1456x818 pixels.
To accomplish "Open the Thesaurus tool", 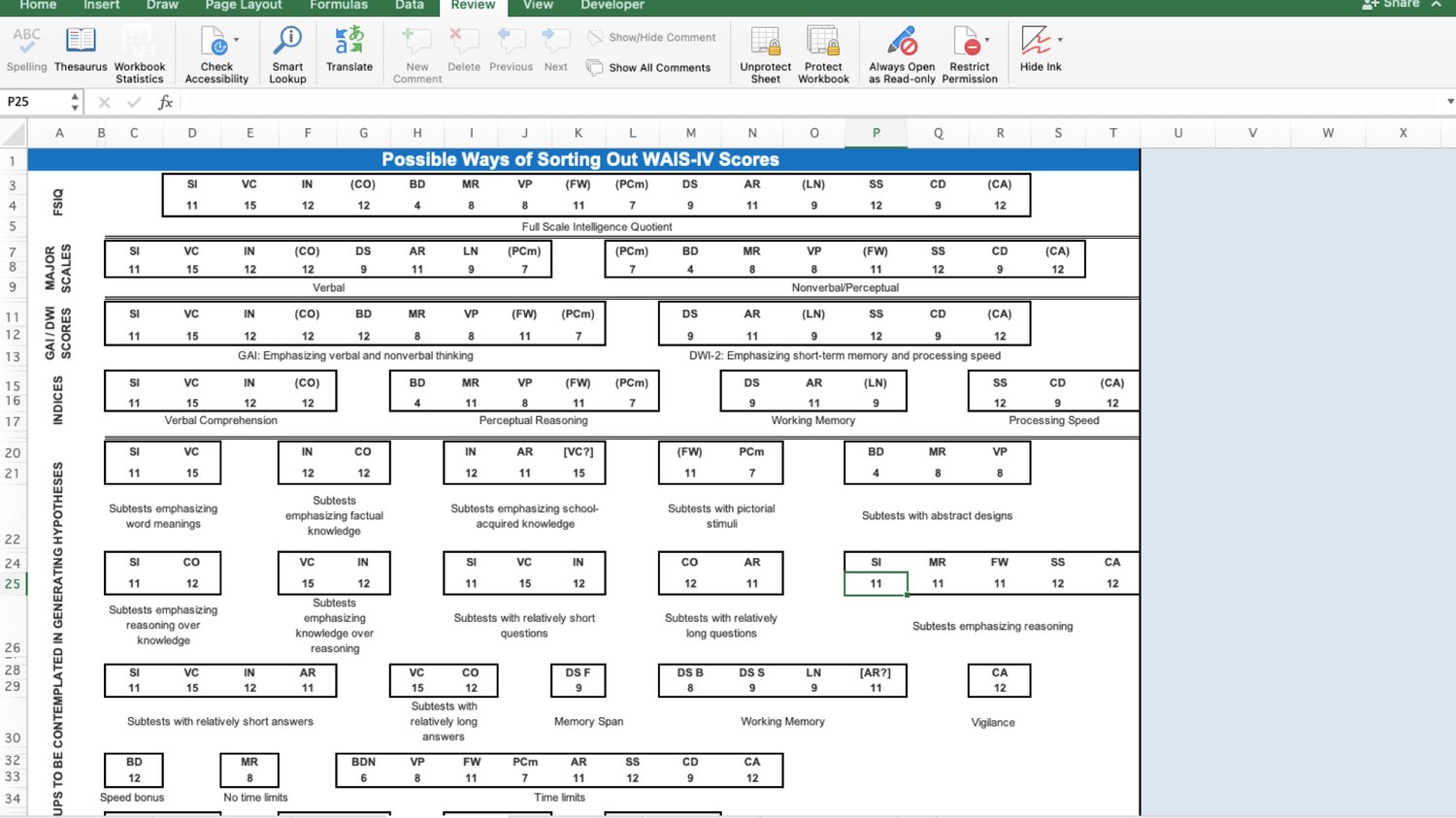I will (x=81, y=49).
